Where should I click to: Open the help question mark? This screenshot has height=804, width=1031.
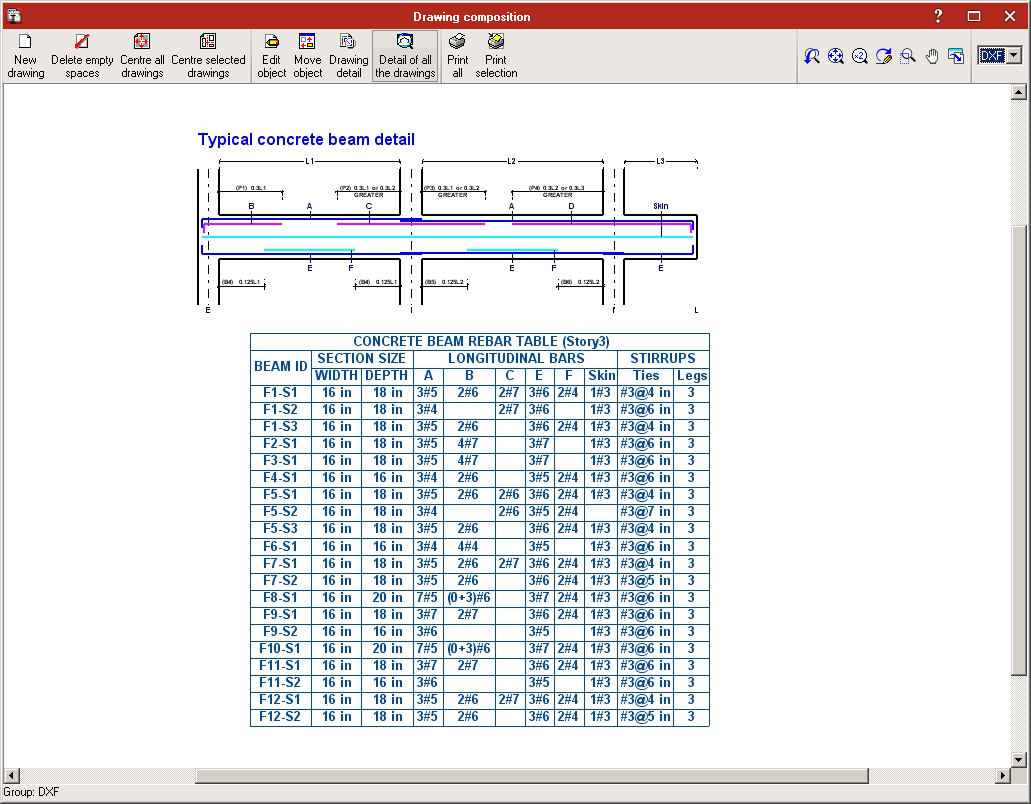point(938,16)
